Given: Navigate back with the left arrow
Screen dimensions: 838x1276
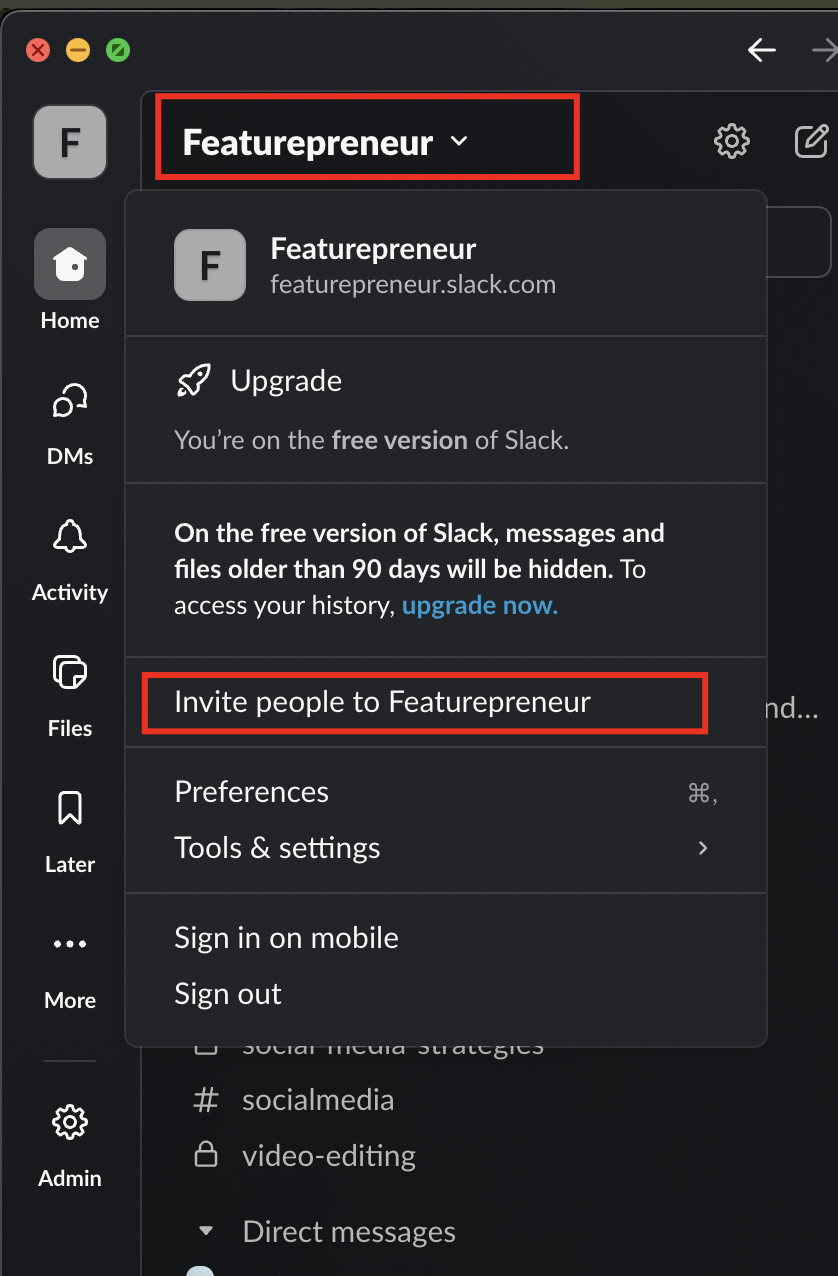Looking at the screenshot, I should [x=762, y=50].
